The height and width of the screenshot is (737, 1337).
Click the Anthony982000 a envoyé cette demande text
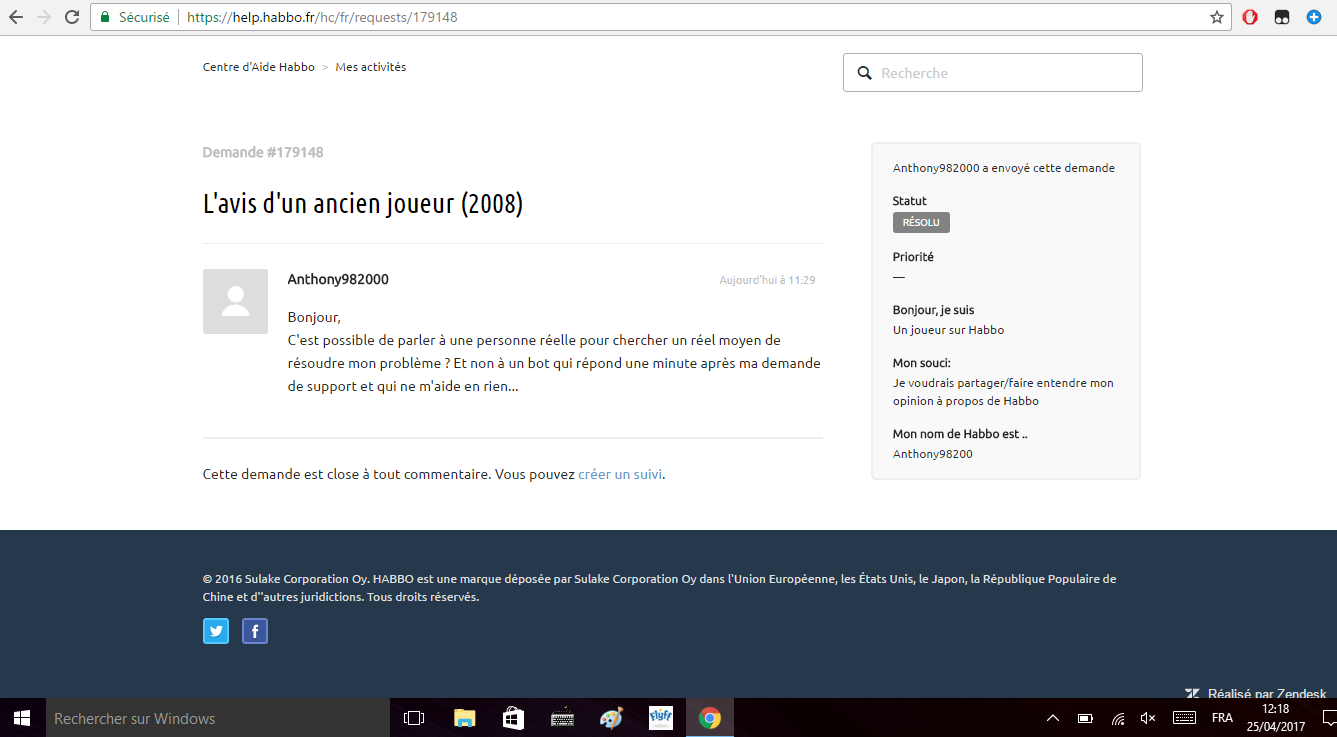click(1004, 168)
